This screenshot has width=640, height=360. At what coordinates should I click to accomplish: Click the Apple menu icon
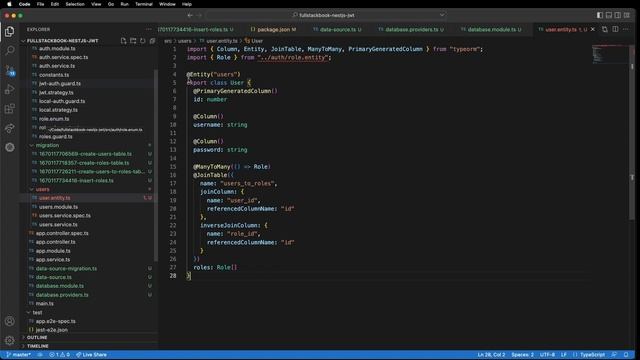pos(9,4)
